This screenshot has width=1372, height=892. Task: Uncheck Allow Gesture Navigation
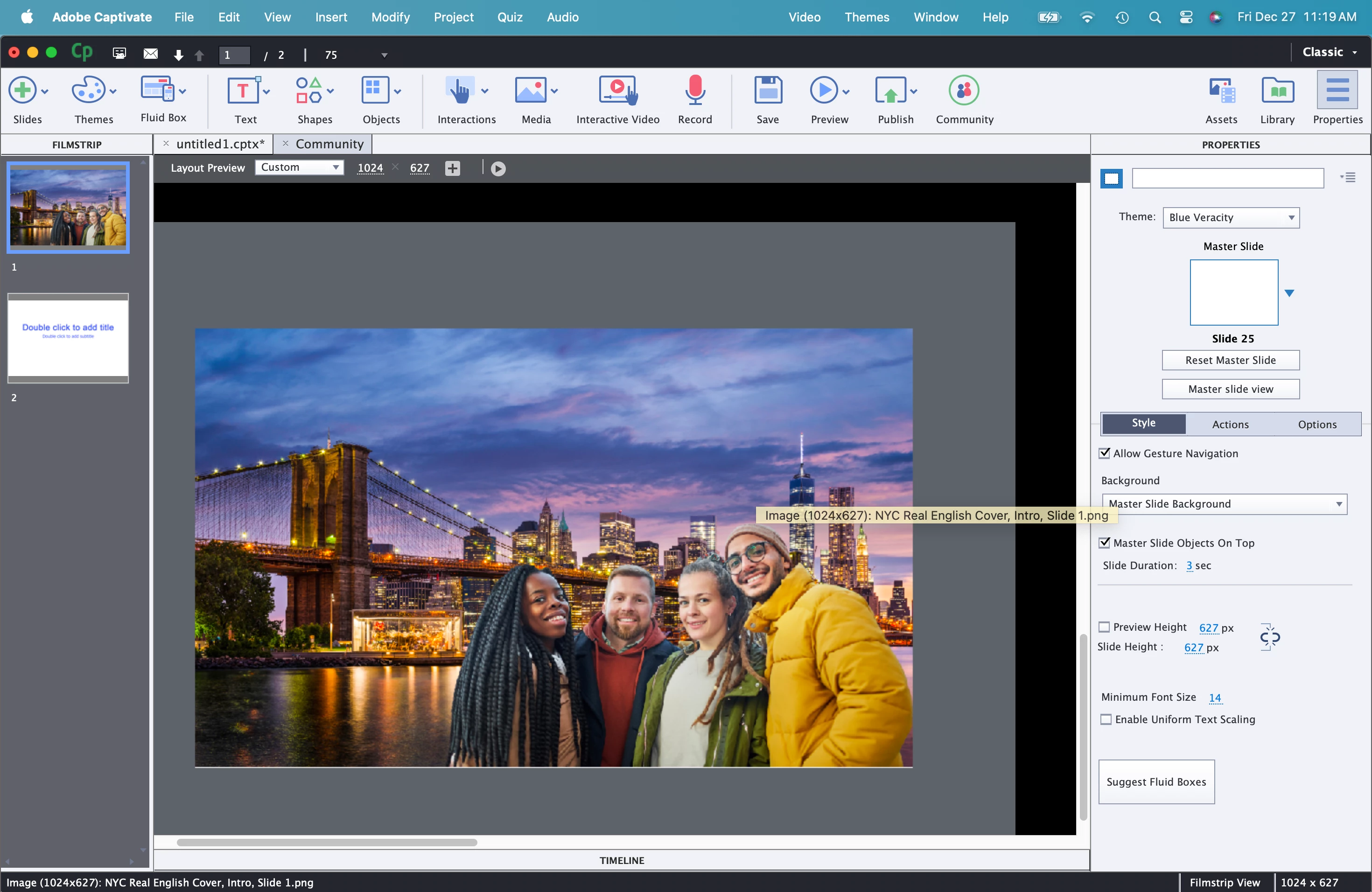tap(1104, 453)
